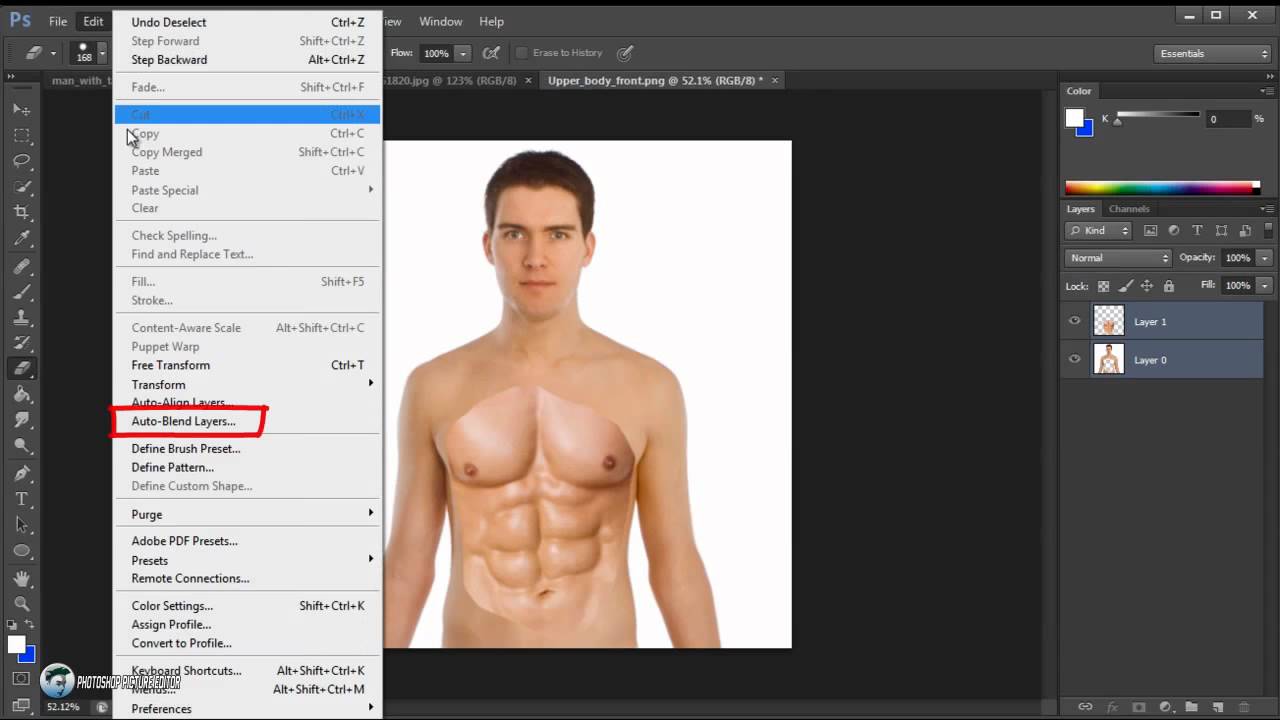1280x720 pixels.
Task: Choose Auto-Blend Layers from Edit menu
Action: point(183,421)
